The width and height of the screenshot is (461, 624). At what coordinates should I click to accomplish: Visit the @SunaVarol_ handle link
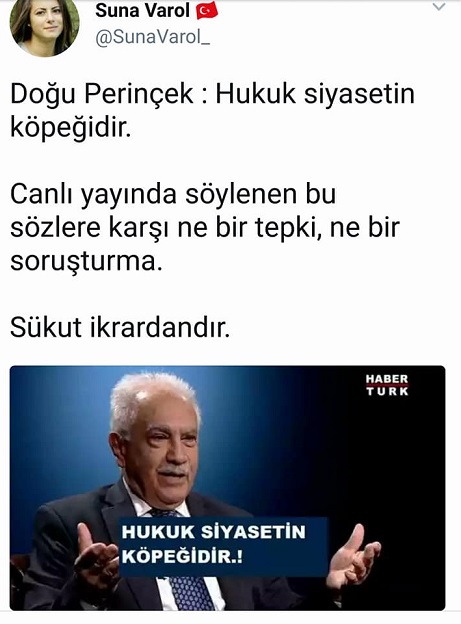coord(152,38)
